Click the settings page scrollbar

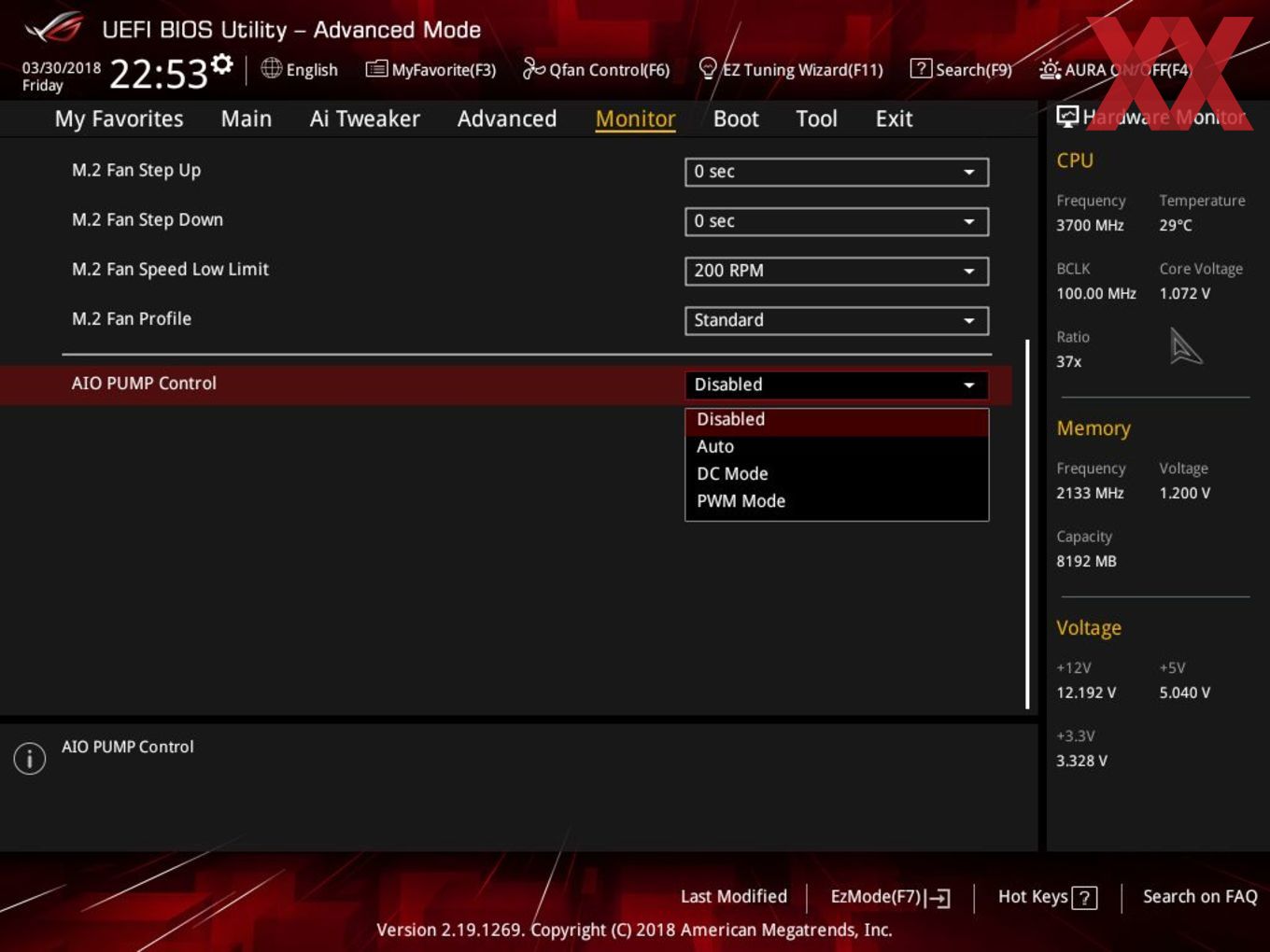pos(1027,525)
